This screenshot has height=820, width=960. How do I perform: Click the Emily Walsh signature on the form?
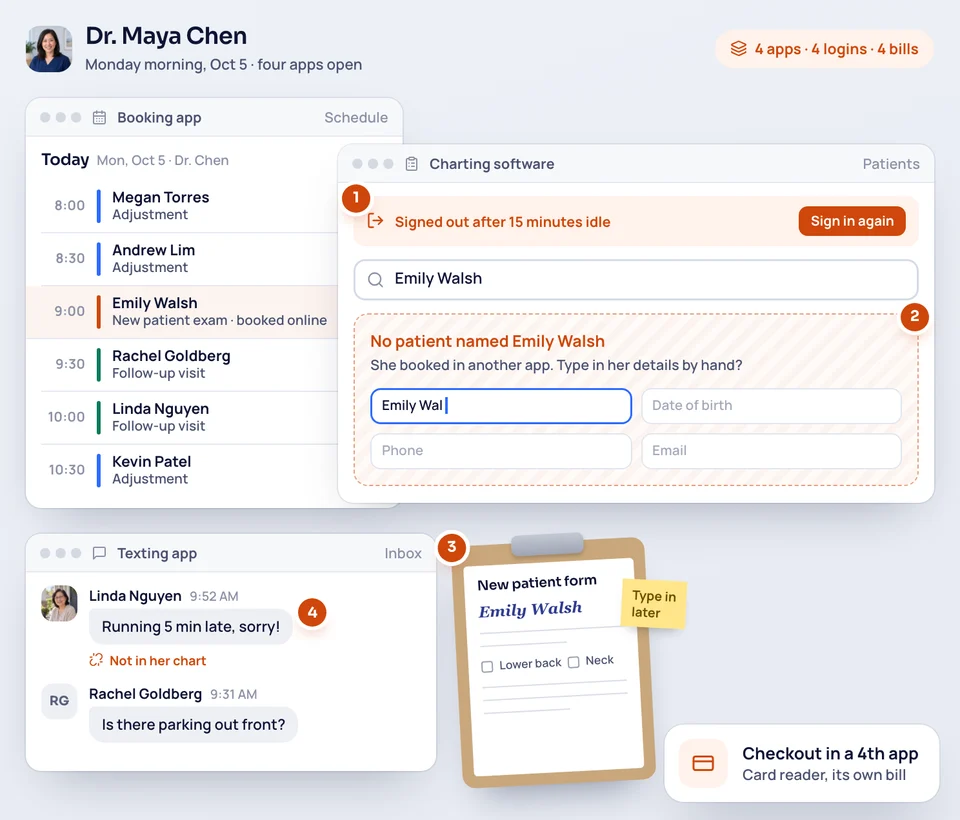[530, 609]
